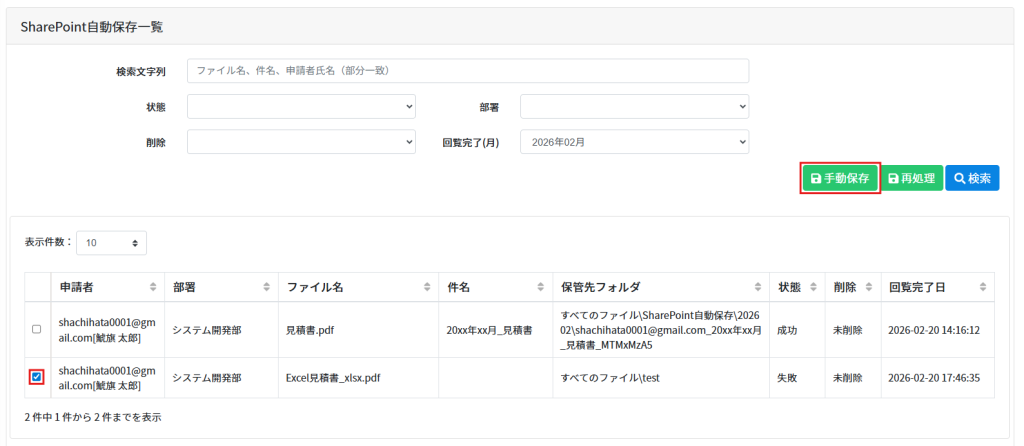Change 回覧完了(月) dropdown from 2026年02月

tap(634, 142)
